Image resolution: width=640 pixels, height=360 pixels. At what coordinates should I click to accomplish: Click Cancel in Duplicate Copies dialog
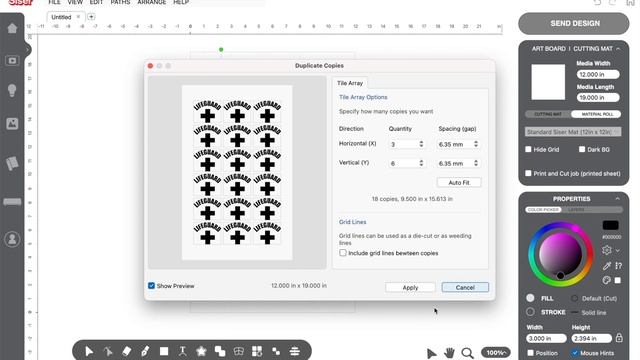pos(465,287)
